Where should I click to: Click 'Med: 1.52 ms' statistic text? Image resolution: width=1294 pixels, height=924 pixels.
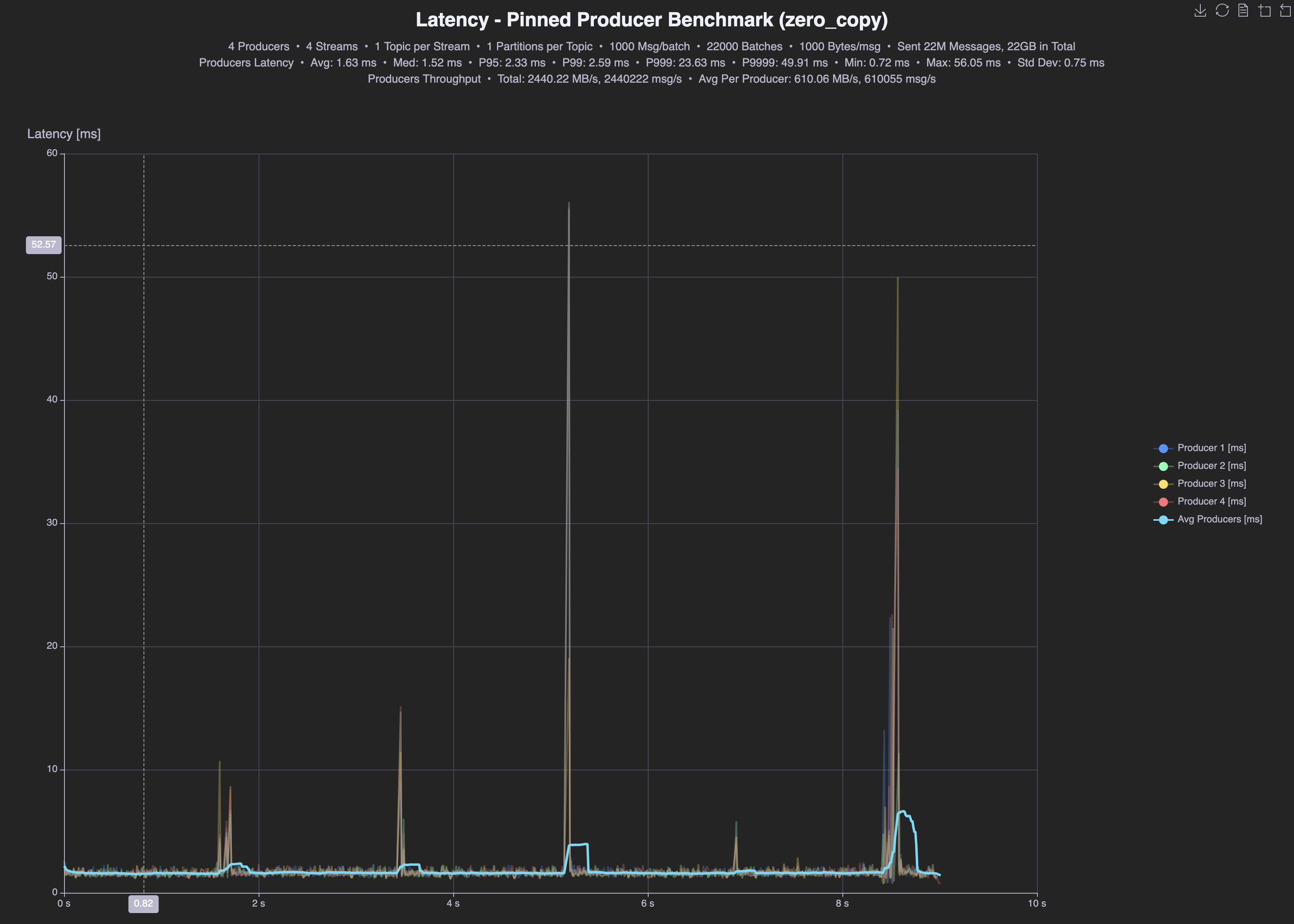click(427, 62)
